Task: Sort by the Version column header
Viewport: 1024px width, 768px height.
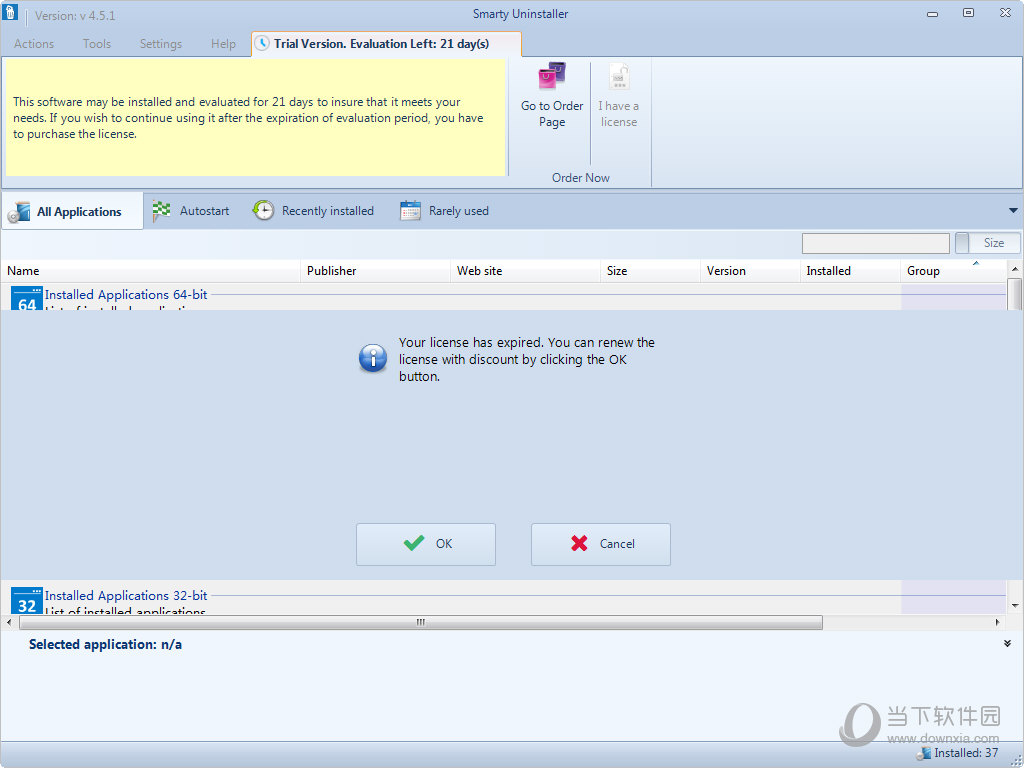Action: 750,270
